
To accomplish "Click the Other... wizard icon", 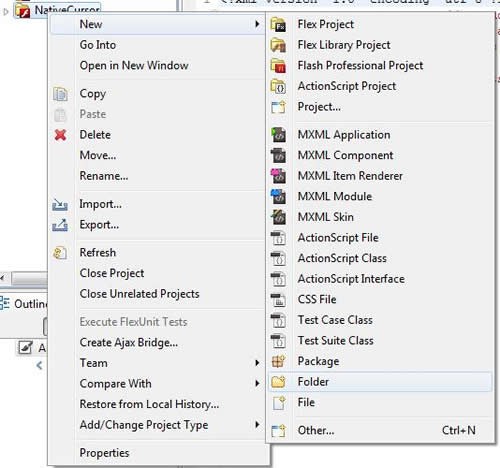I will [278, 431].
